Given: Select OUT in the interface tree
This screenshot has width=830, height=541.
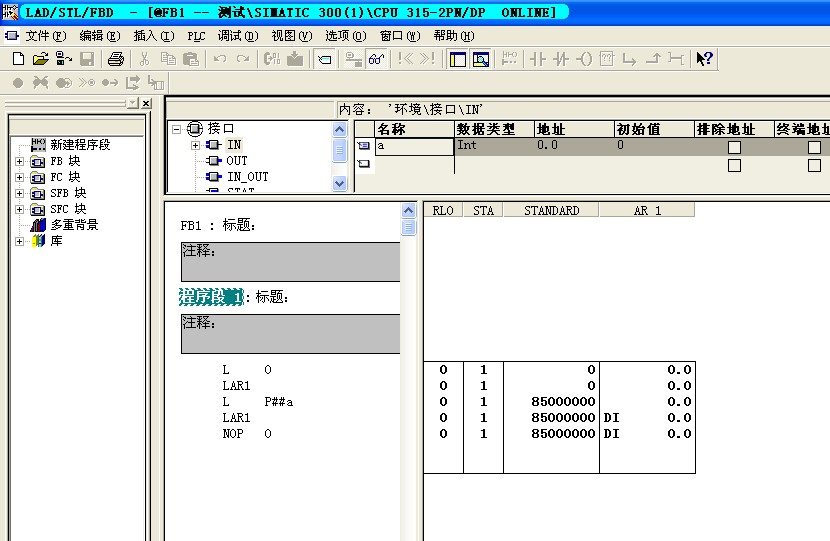Looking at the screenshot, I should pyautogui.click(x=237, y=160).
